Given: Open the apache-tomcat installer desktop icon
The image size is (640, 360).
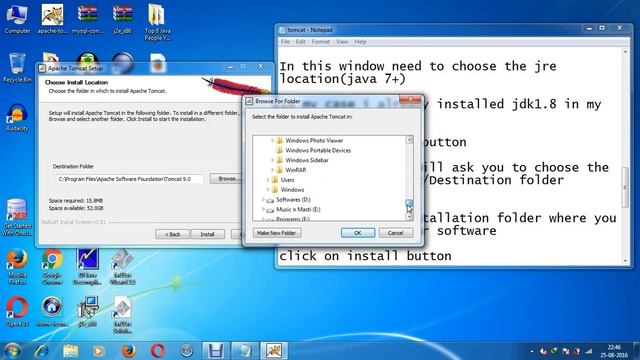Looking at the screenshot, I should (52, 20).
